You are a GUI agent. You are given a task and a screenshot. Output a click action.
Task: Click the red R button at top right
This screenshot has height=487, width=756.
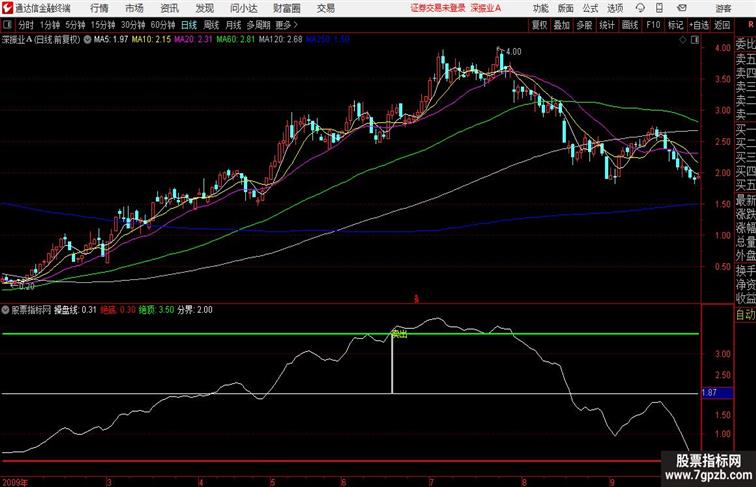(x=751, y=25)
